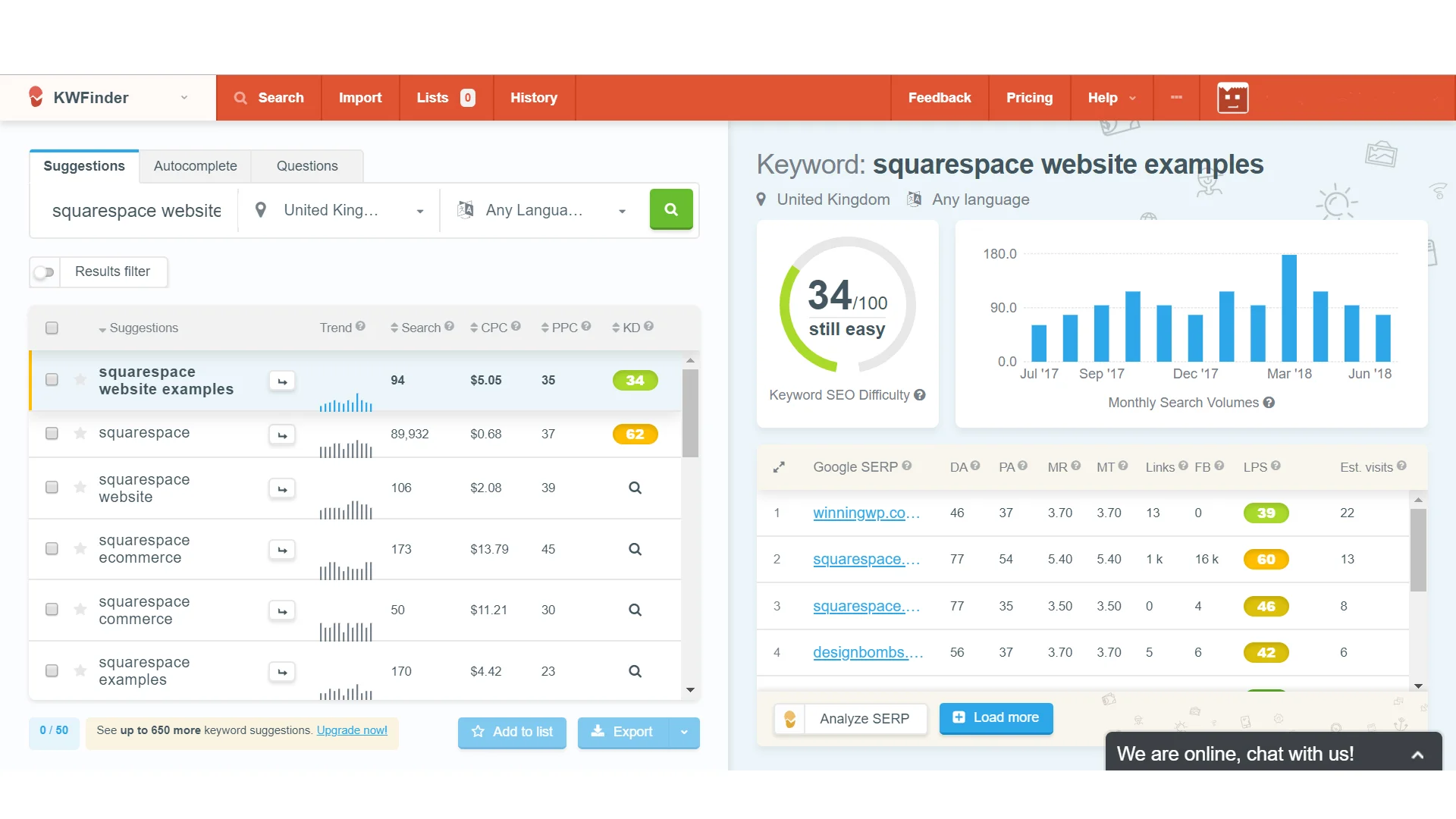The width and height of the screenshot is (1456, 819).
Task: Star the 'squarespace commerce' keyword row
Action: (80, 609)
